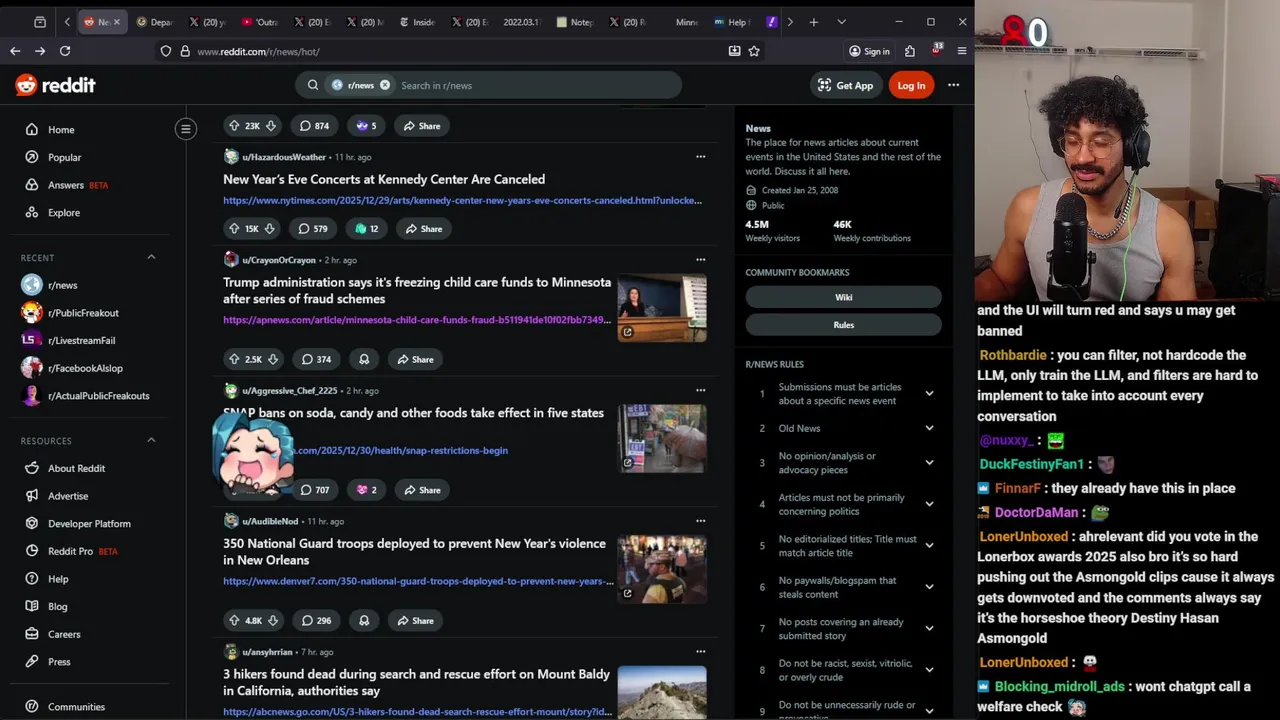
Task: Open the browser extensions puzzle icon
Action: (x=909, y=51)
